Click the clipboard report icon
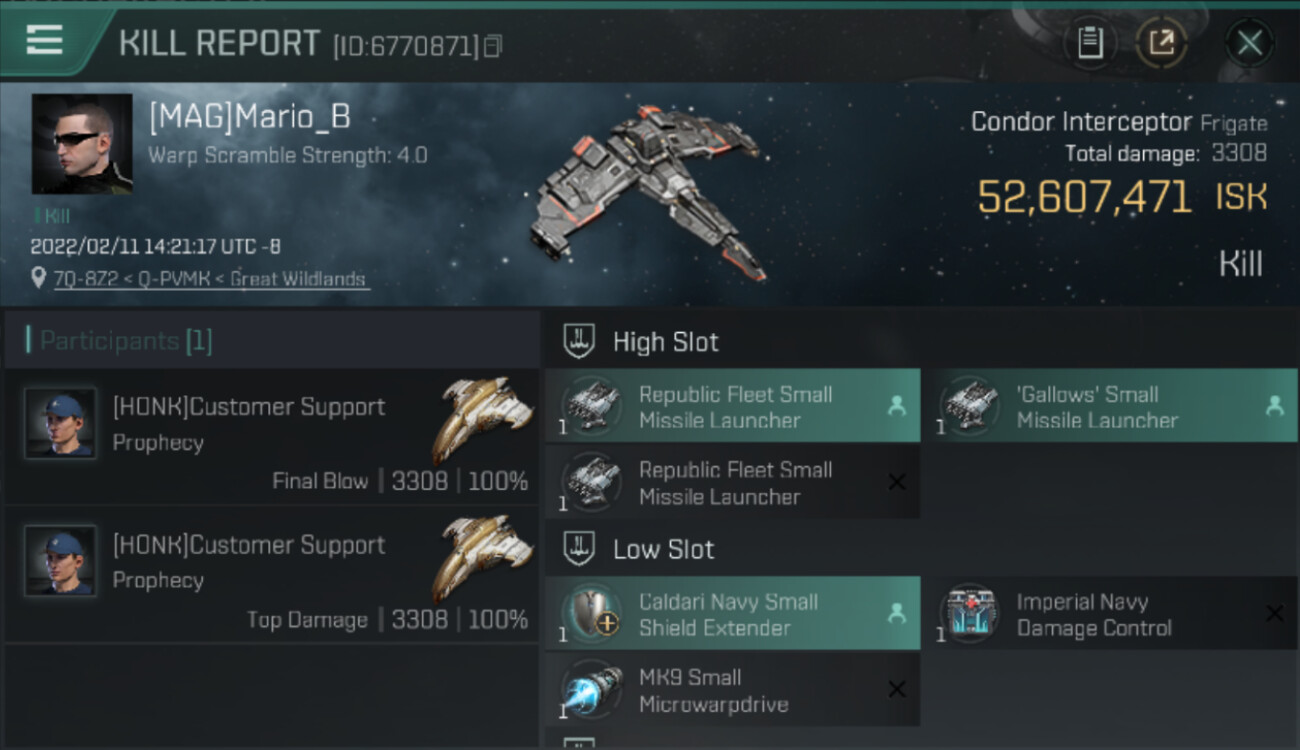Viewport: 1300px width, 750px height. [x=1090, y=43]
